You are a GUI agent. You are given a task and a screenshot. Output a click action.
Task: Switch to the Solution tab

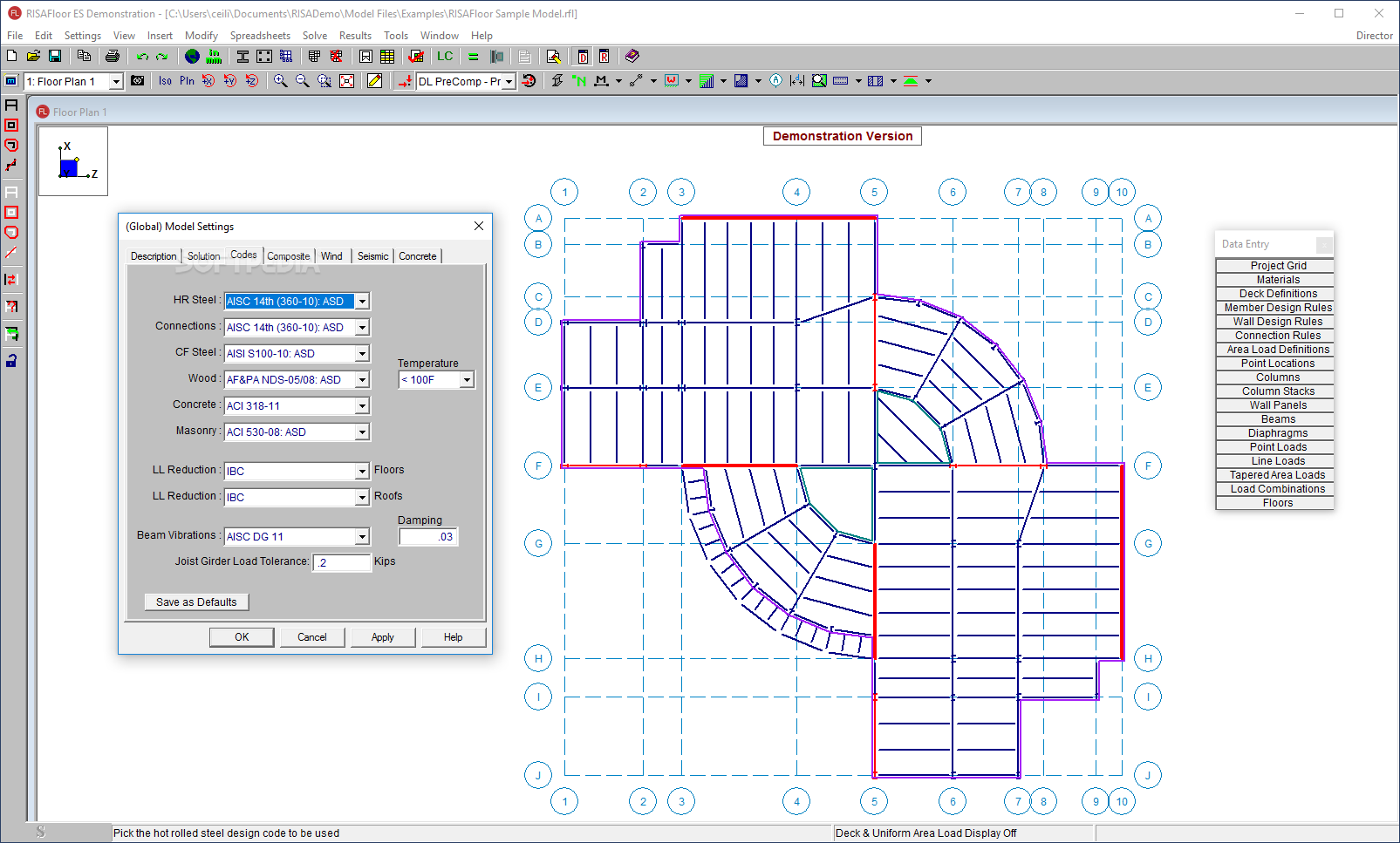pos(204,256)
